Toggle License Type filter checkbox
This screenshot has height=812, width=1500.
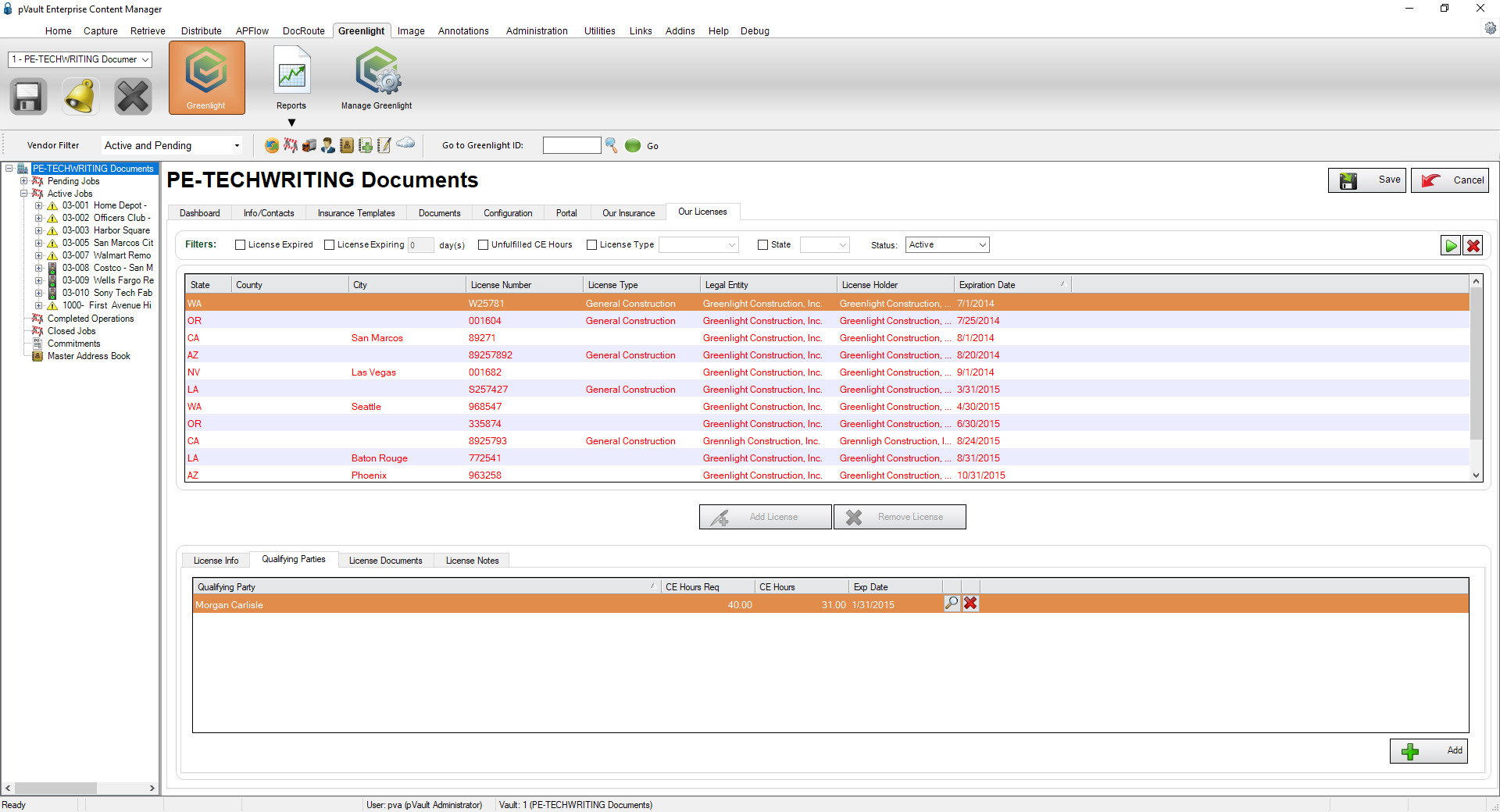(591, 245)
